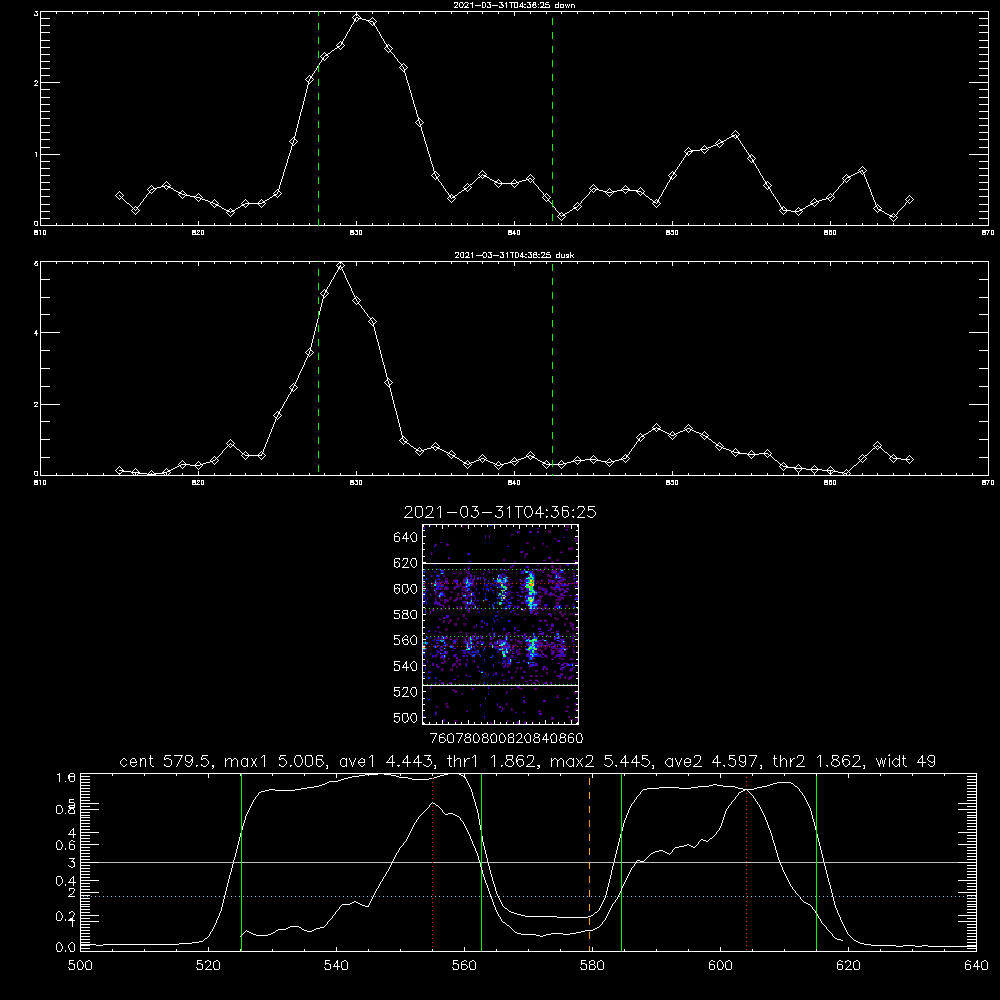
Task: Click the dusk plot title text
Action: click(514, 255)
